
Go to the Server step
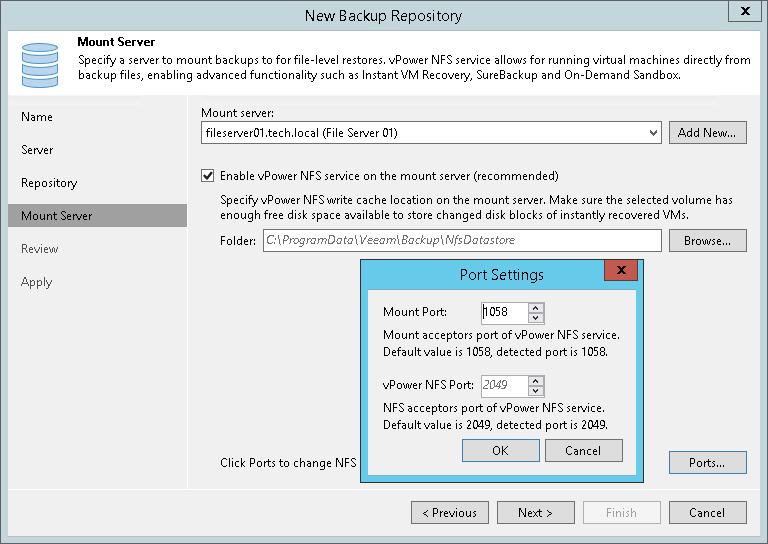(37, 150)
